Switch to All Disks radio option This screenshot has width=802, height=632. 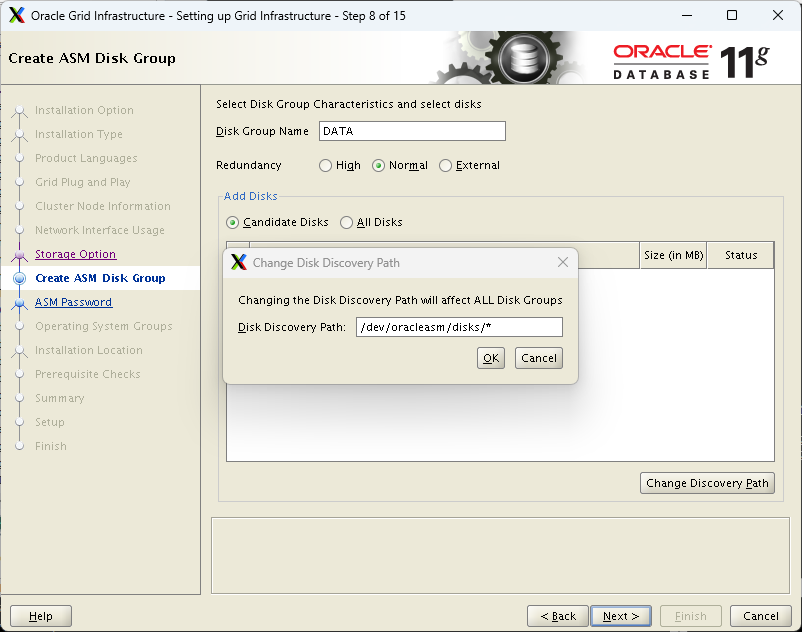pos(346,222)
